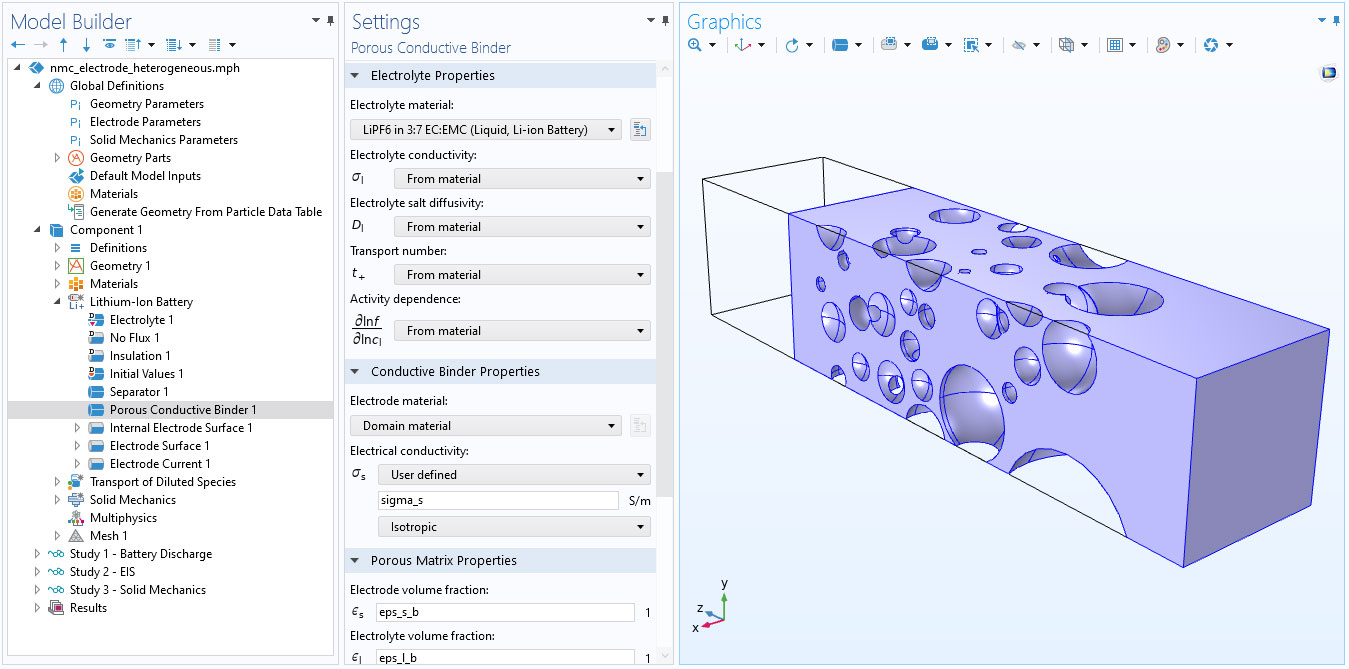The image size is (1349, 669).
Task: Toggle the eye icon in Model Builder toolbar
Action: (x=109, y=45)
